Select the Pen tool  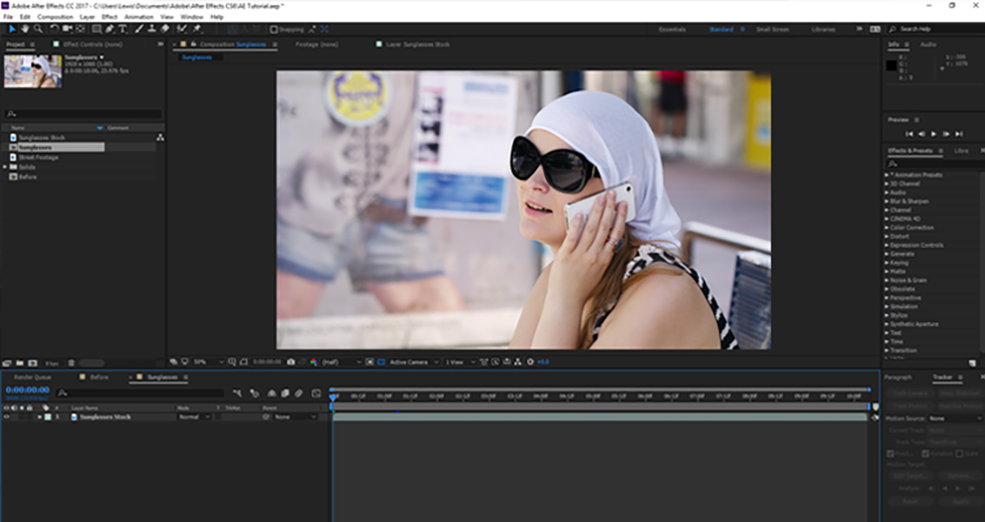tap(110, 29)
